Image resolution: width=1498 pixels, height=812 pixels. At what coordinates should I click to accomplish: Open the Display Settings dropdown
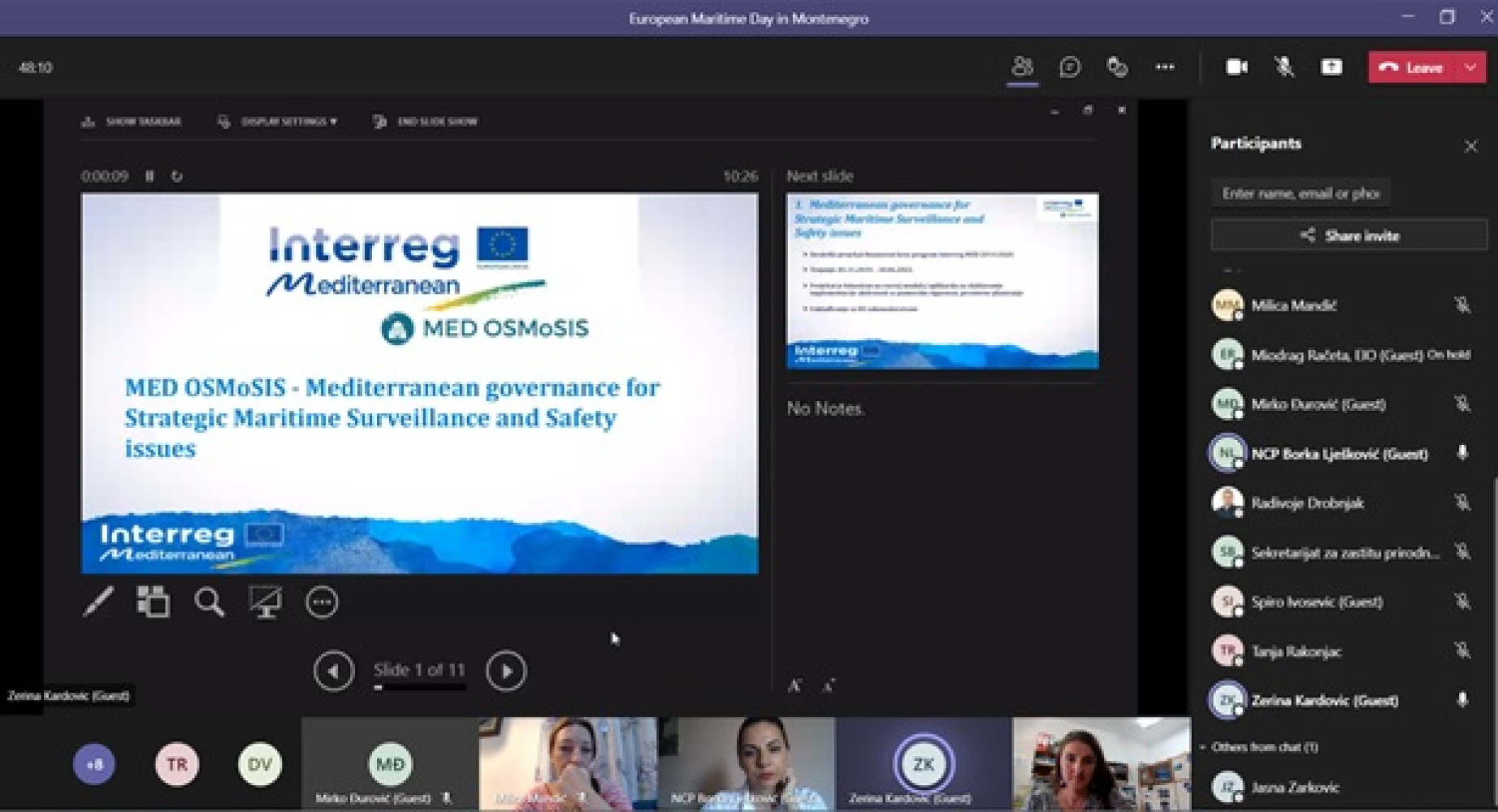(x=279, y=122)
